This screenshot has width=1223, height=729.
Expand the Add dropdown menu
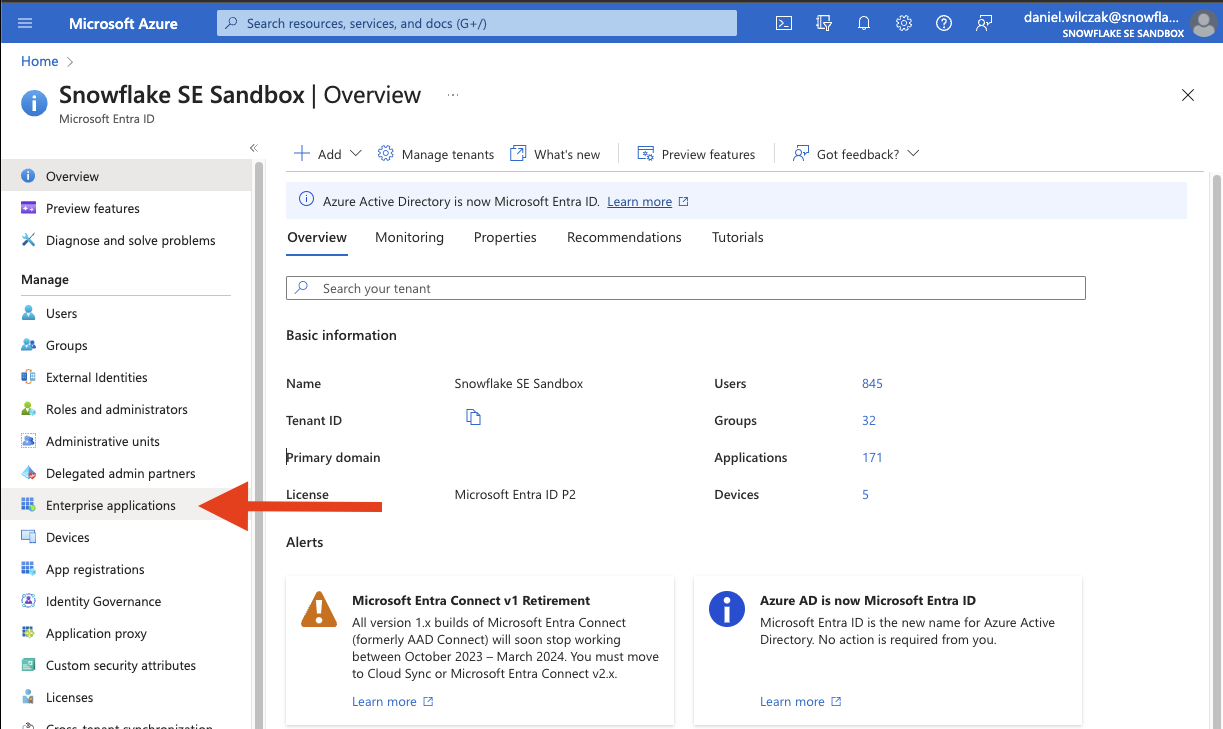(327, 154)
